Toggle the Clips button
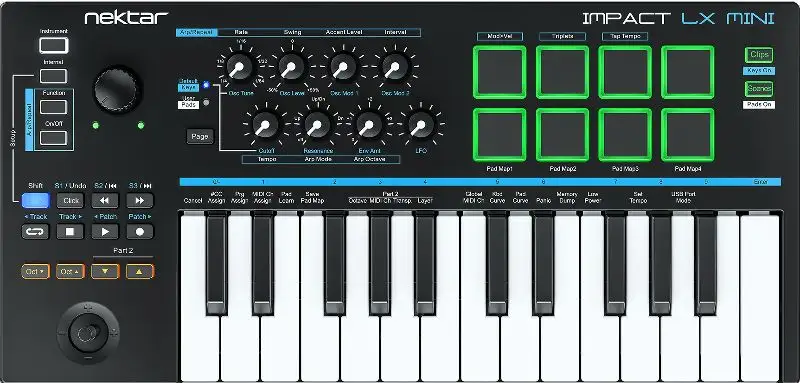The image size is (800, 383). click(x=759, y=55)
